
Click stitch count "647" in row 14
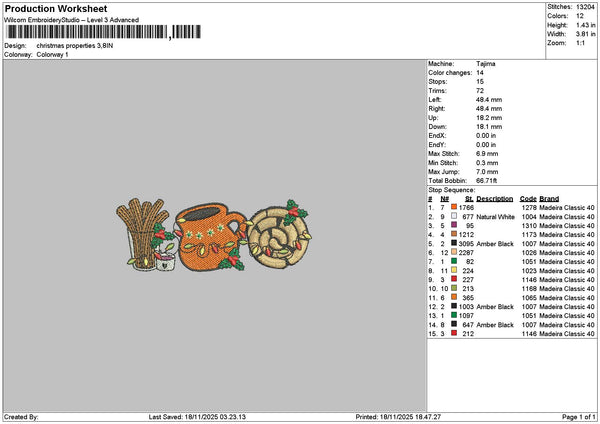[x=468, y=325]
